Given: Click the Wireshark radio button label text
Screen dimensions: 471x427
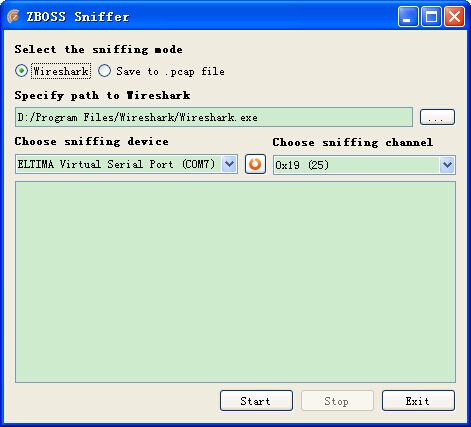Looking at the screenshot, I should (x=61, y=71).
